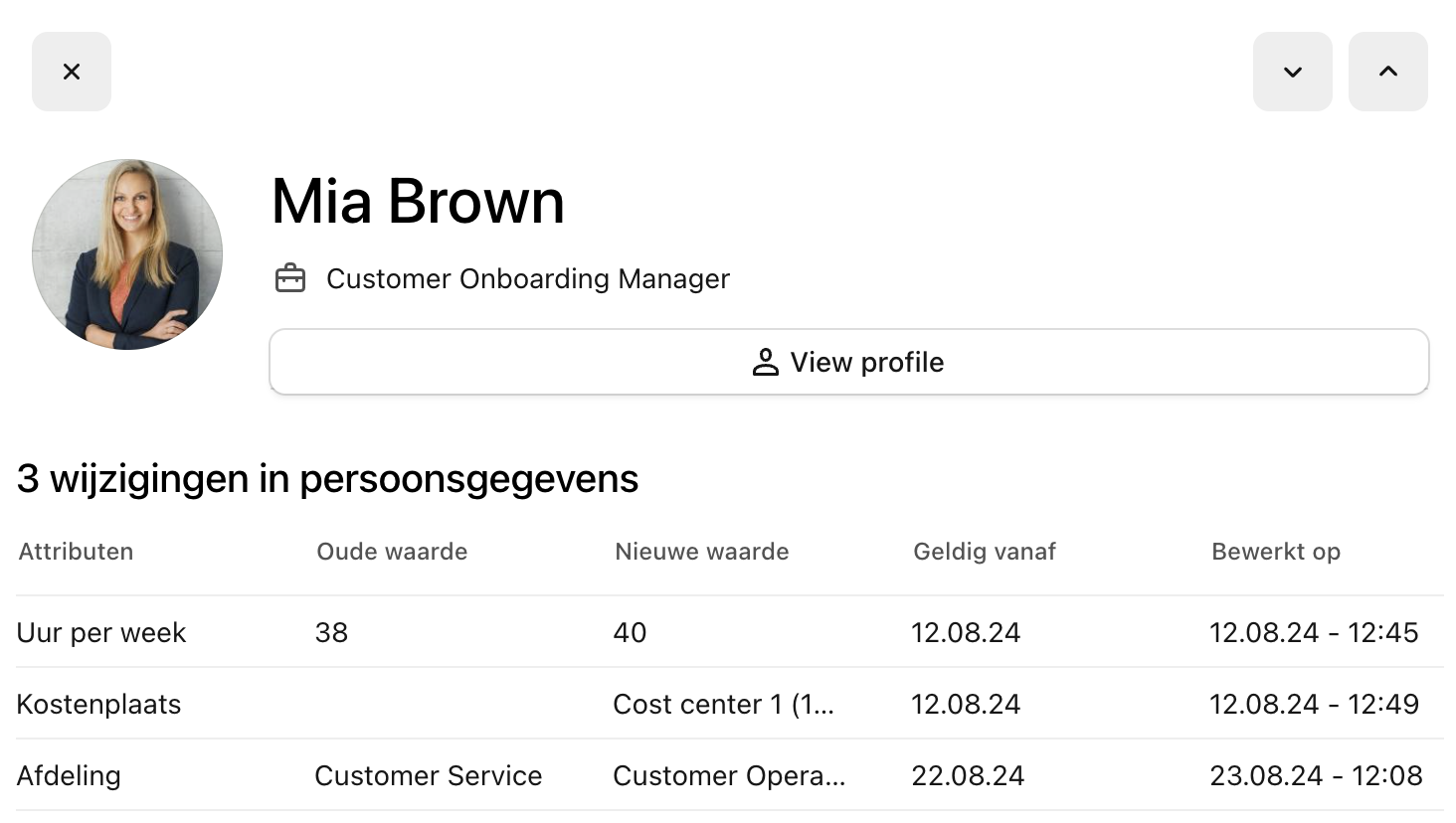1456x823 pixels.
Task: Click truncated Cost center 1 value
Action: point(723,704)
